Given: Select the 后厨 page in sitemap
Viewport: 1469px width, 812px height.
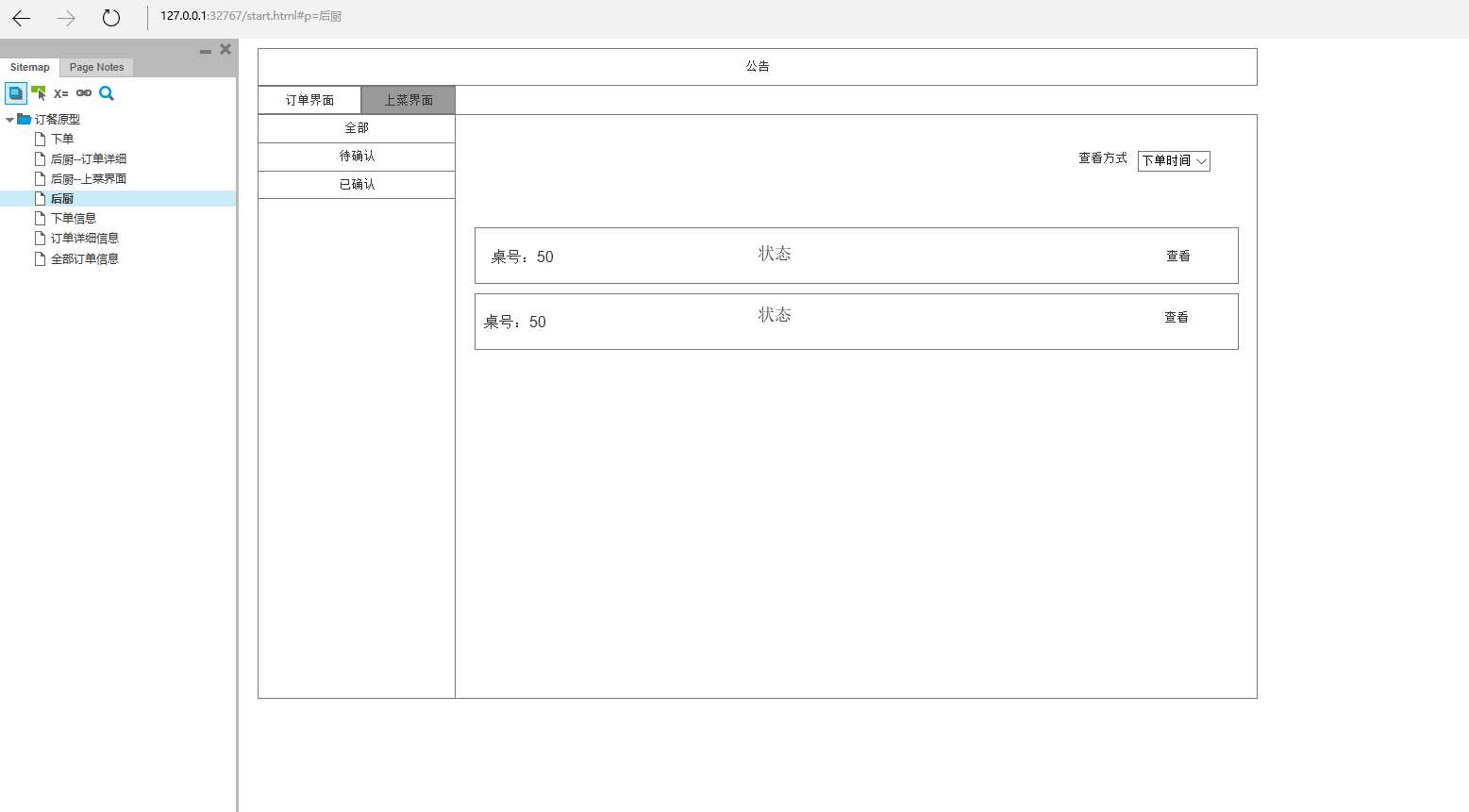Looking at the screenshot, I should tap(62, 199).
